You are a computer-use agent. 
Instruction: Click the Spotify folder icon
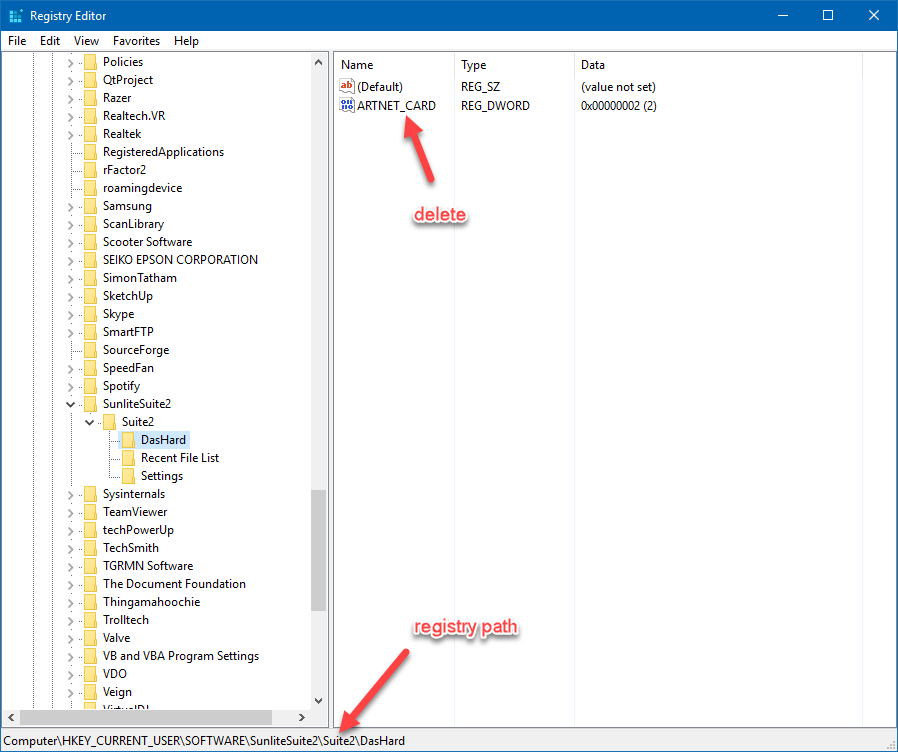point(90,386)
